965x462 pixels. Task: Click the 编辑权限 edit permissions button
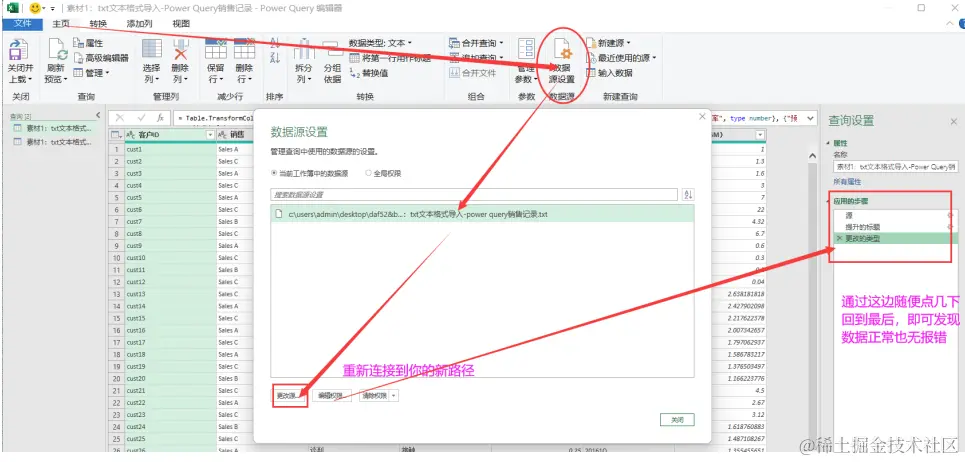331,396
